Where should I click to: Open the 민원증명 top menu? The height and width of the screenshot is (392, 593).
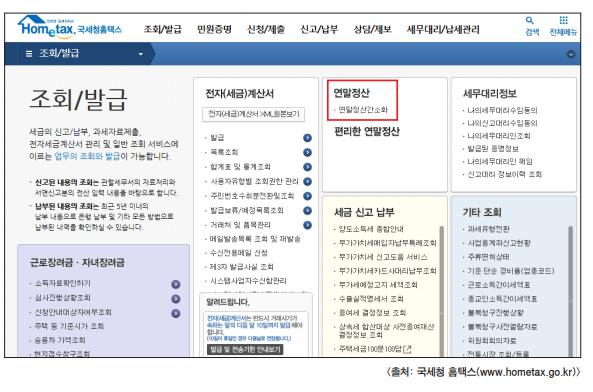[214, 29]
